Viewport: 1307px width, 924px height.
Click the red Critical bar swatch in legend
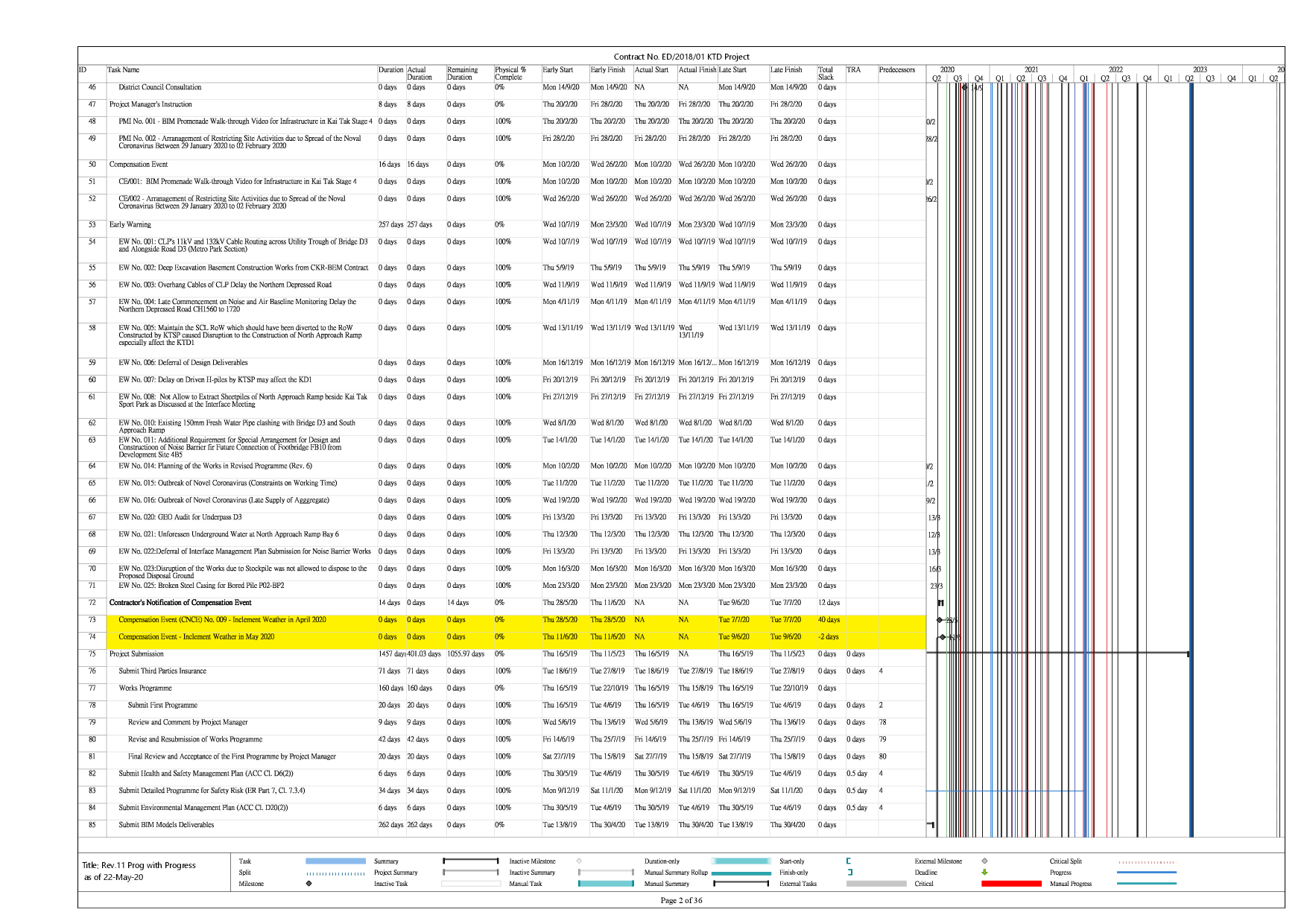point(1011,884)
